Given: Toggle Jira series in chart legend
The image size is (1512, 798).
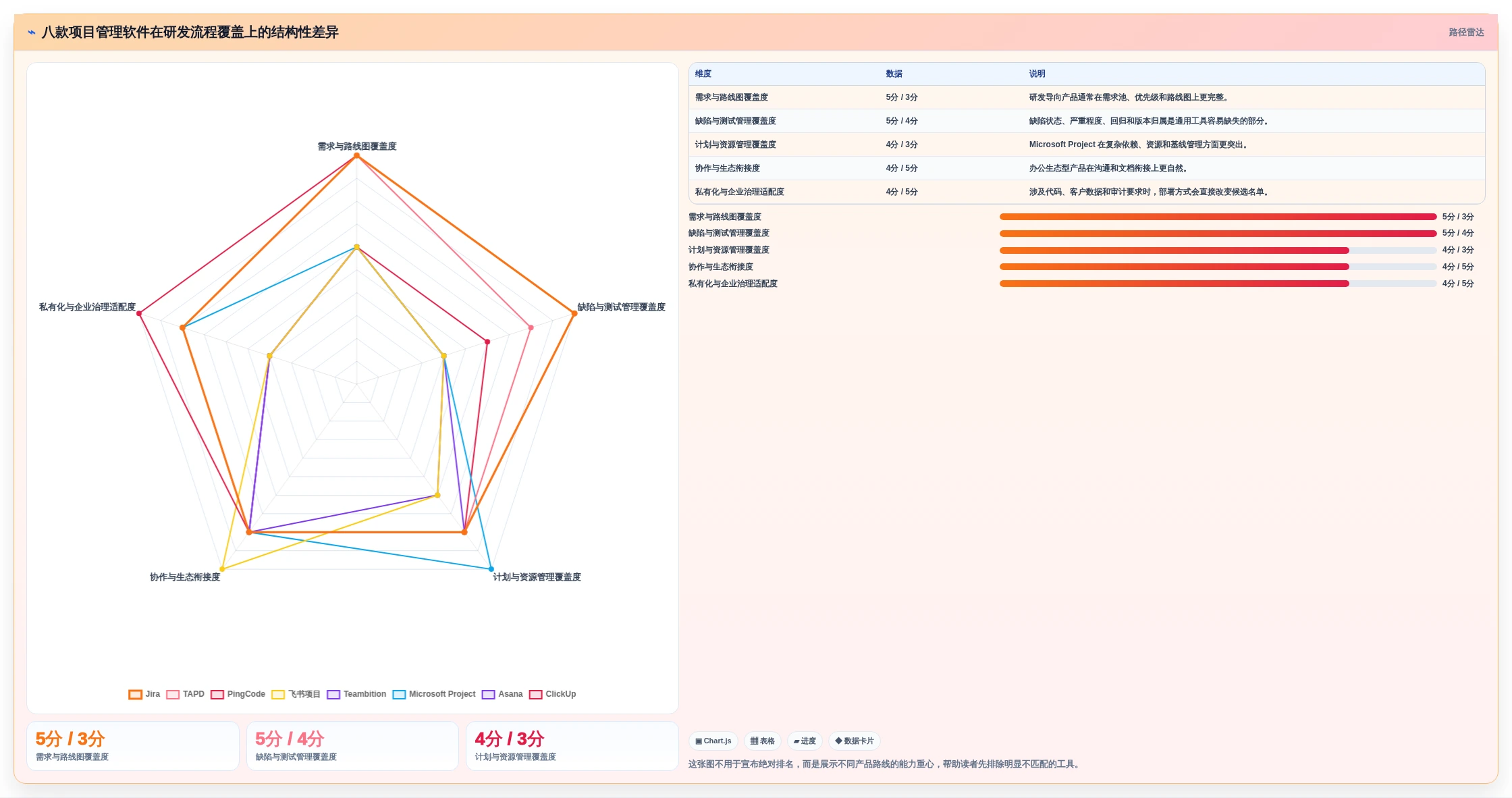Looking at the screenshot, I should [x=144, y=694].
